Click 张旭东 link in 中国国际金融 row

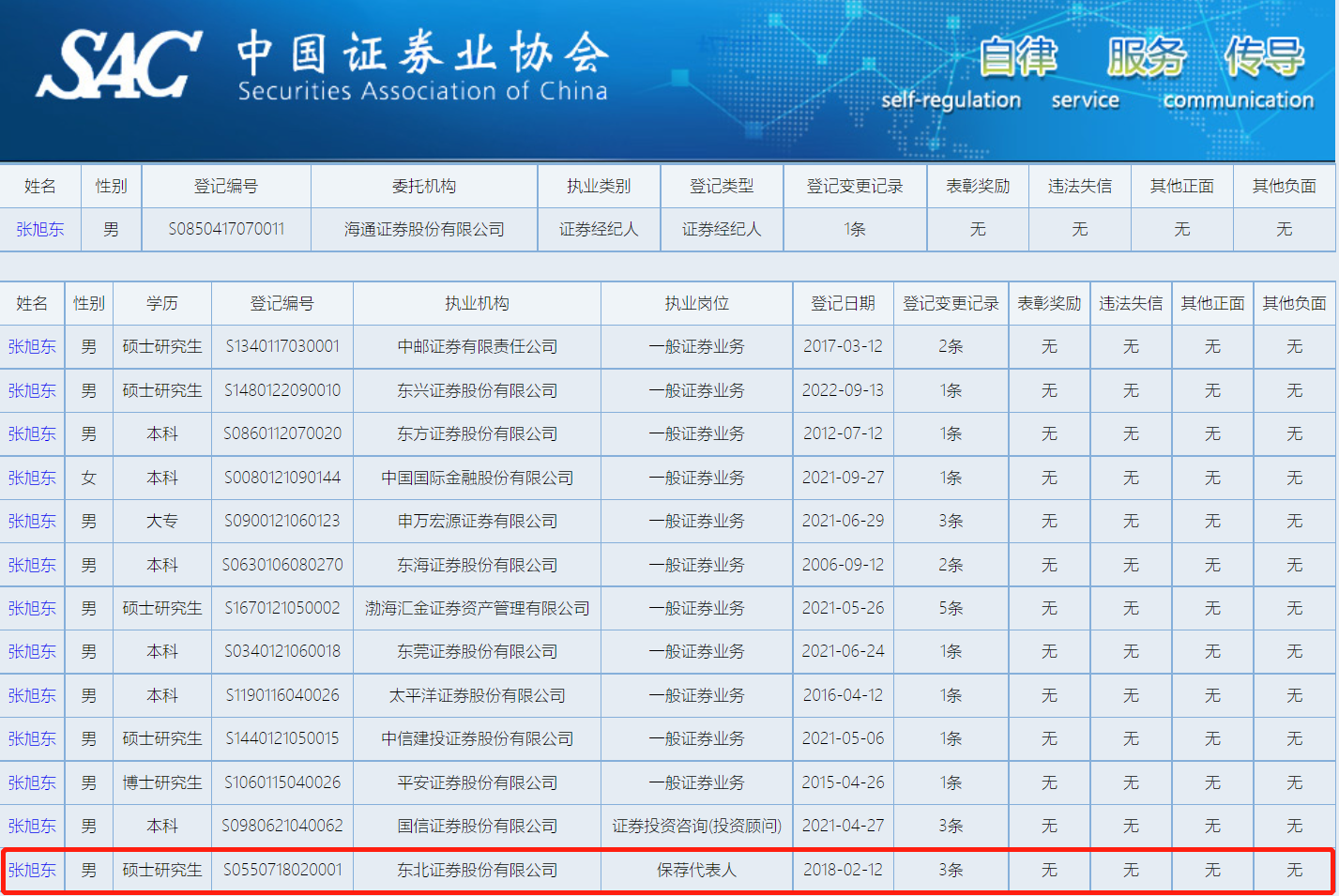click(32, 478)
